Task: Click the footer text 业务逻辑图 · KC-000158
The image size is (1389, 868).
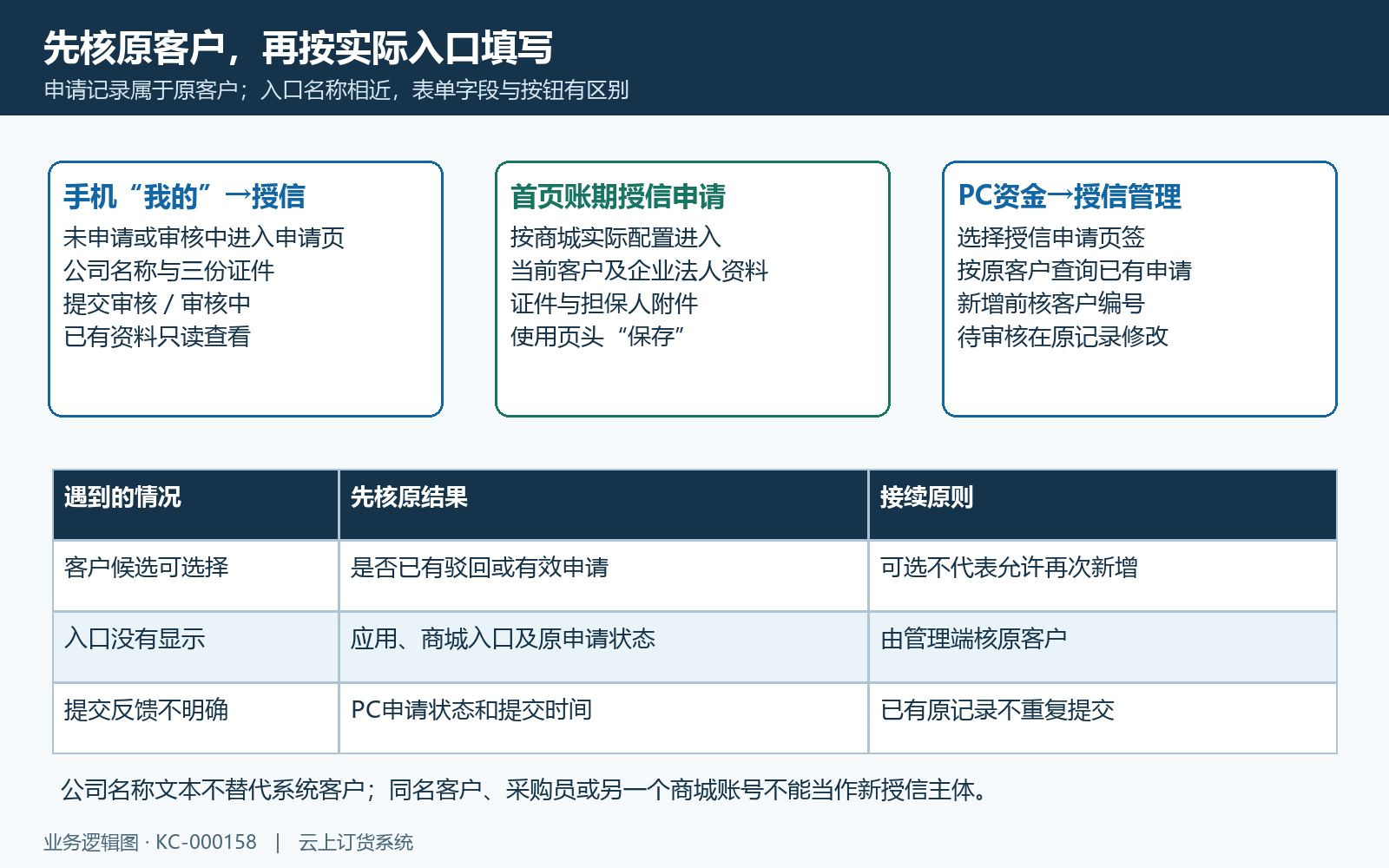Action: click(x=150, y=843)
